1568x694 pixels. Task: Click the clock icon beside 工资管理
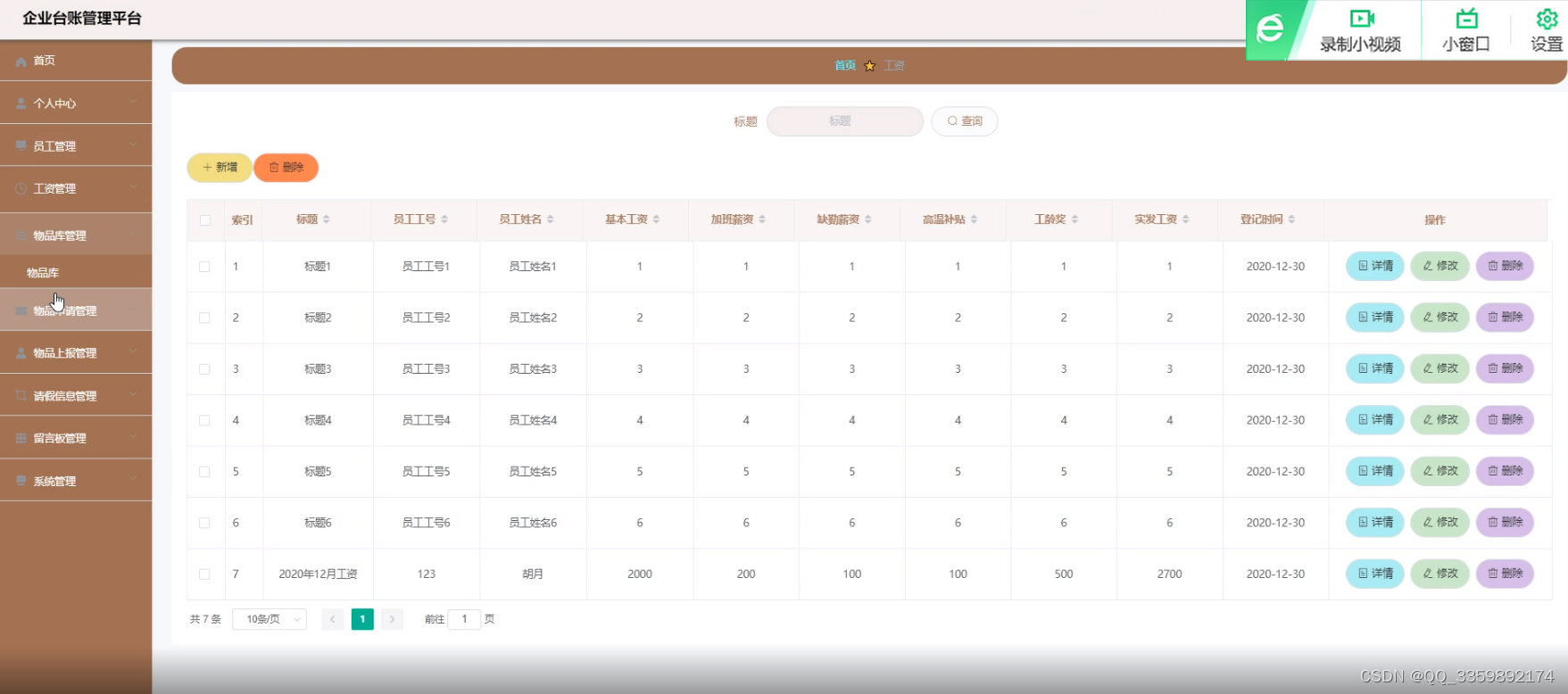(21, 188)
